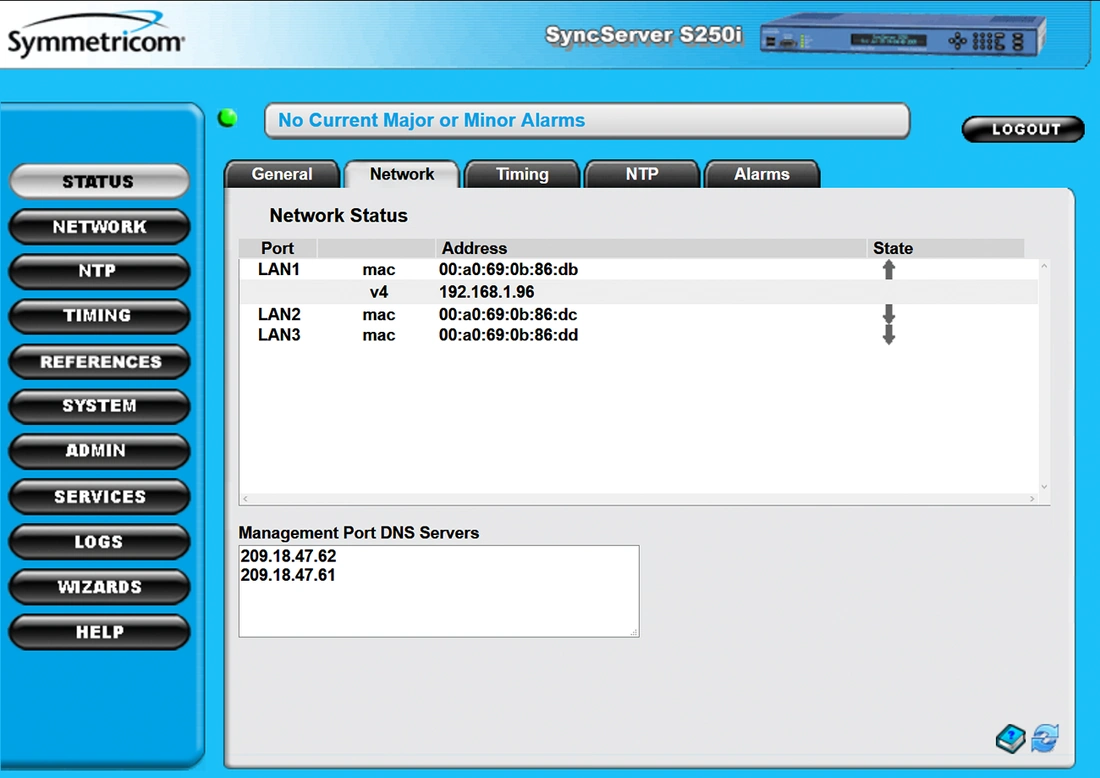The width and height of the screenshot is (1100, 778).
Task: Open the HELP section
Action: [x=99, y=632]
